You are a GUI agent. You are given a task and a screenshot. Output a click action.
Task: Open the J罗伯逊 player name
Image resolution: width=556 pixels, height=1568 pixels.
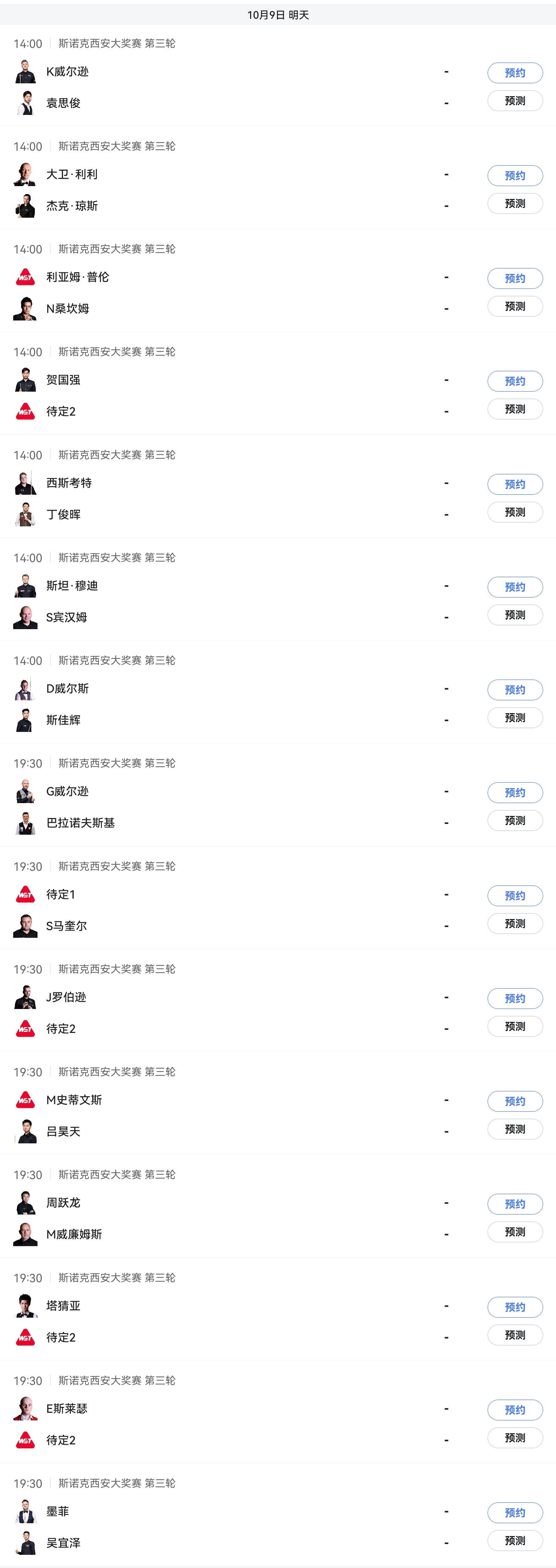pos(66,998)
